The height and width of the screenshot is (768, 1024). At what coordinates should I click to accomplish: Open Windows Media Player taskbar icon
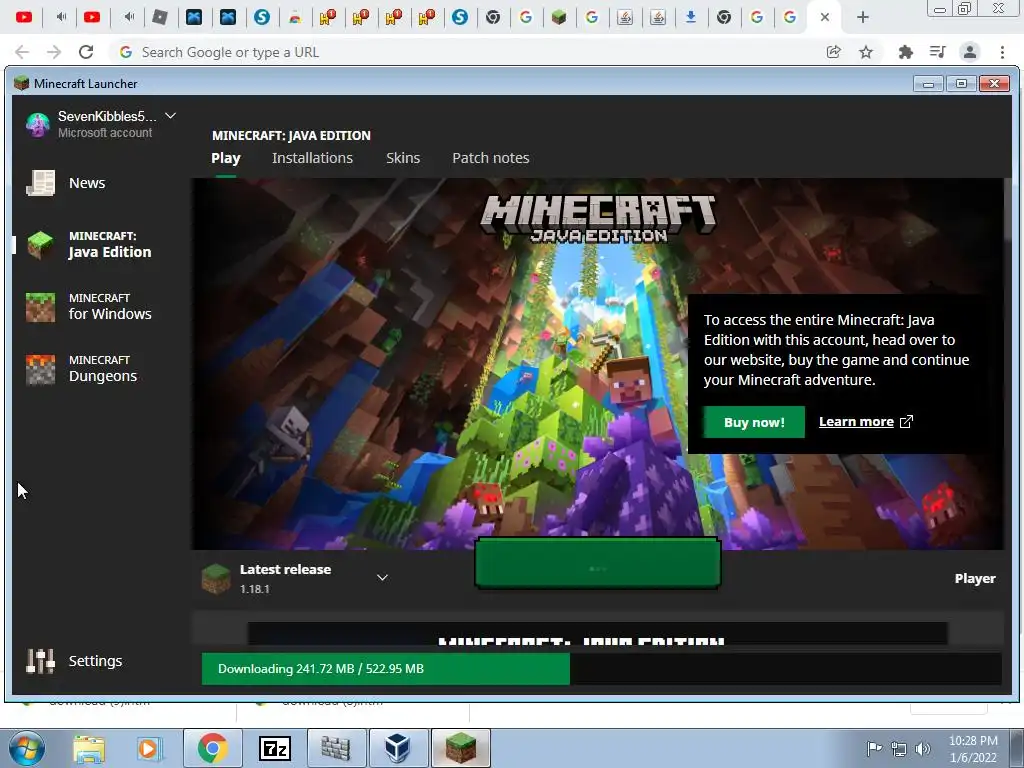click(x=149, y=748)
